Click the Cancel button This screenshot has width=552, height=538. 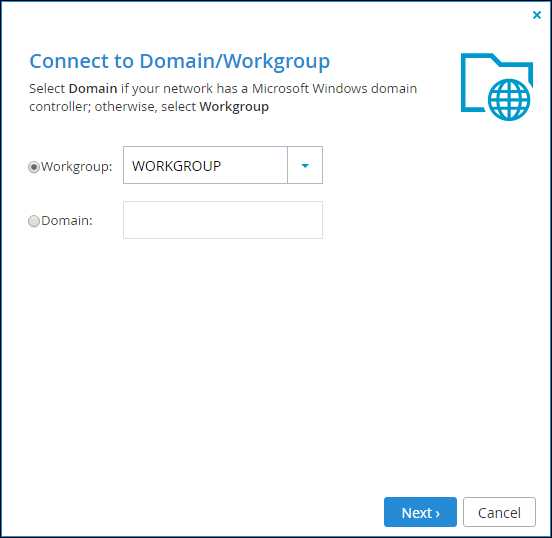pos(499,512)
